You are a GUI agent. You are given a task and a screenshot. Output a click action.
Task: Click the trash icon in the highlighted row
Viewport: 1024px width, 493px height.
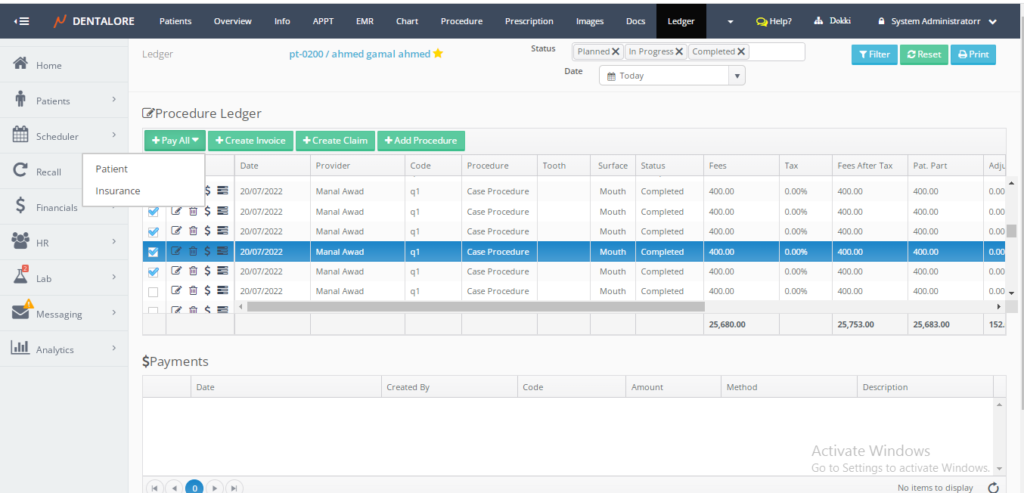pos(193,251)
